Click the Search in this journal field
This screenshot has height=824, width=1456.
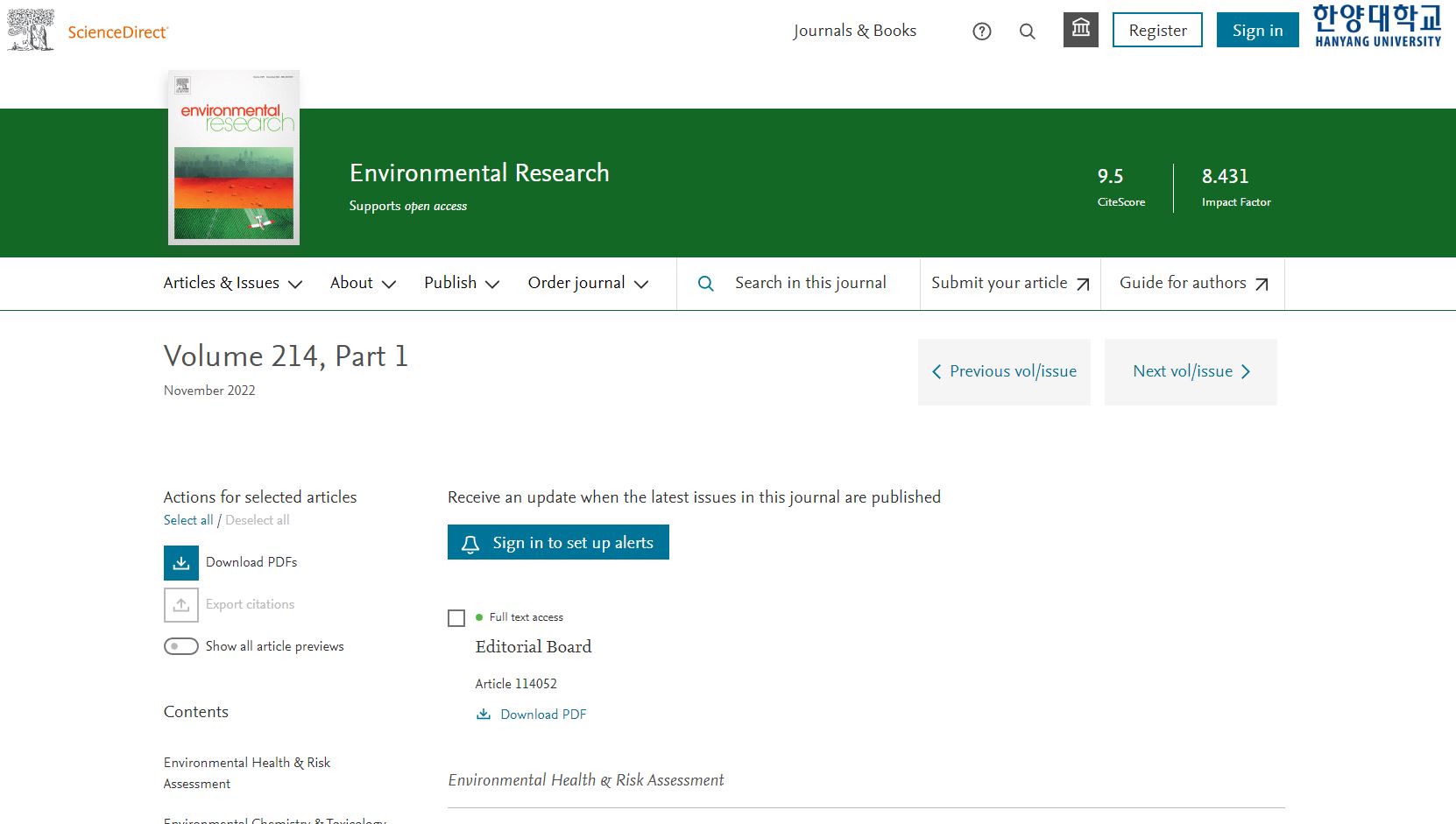[810, 283]
